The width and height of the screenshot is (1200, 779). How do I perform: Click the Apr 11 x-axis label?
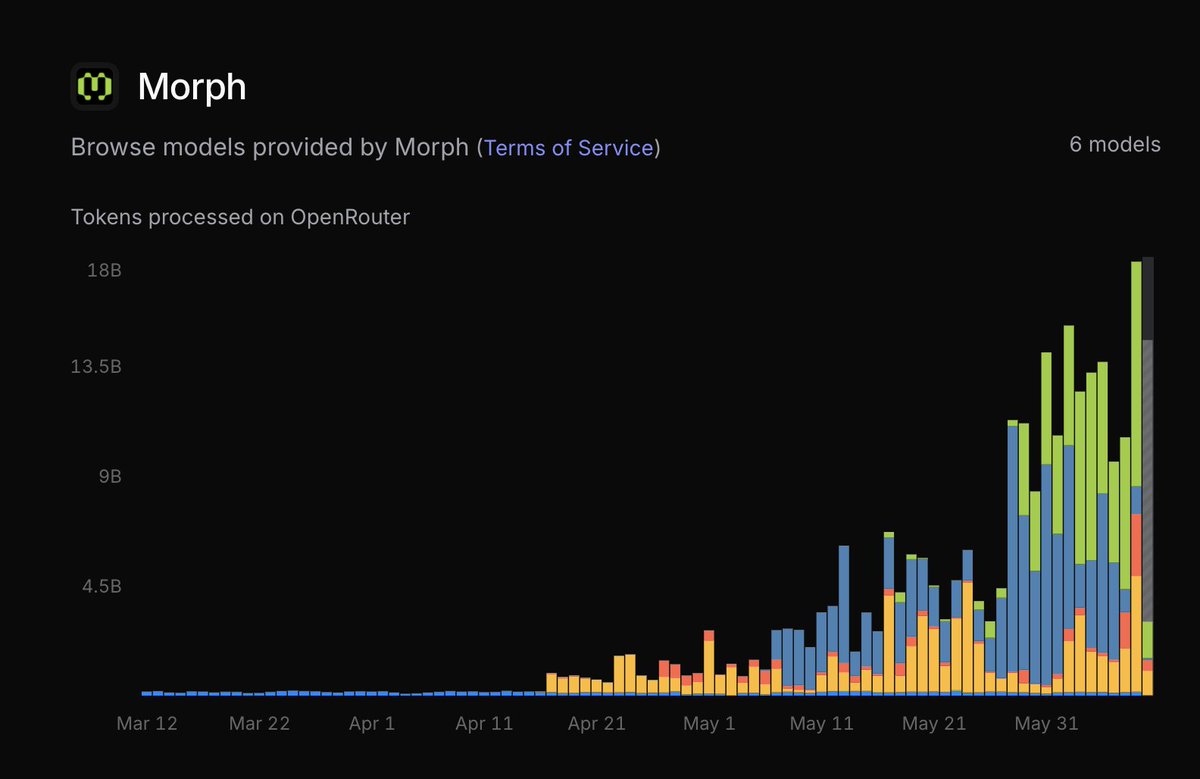pos(484,723)
